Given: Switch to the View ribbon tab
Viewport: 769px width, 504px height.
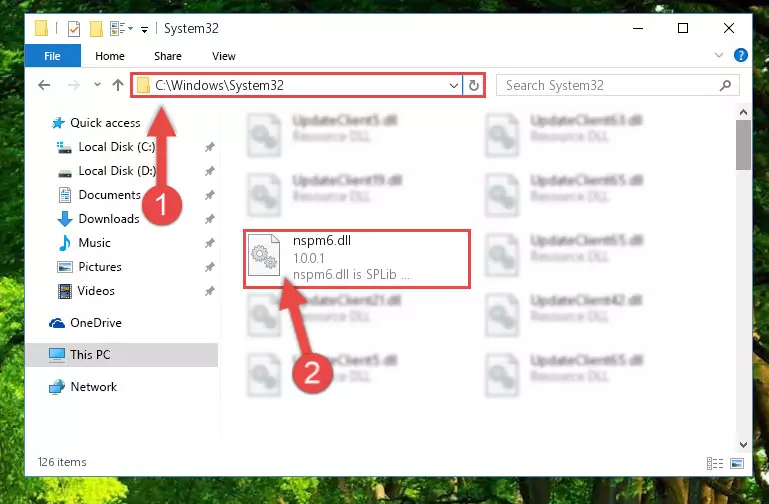Looking at the screenshot, I should (224, 56).
